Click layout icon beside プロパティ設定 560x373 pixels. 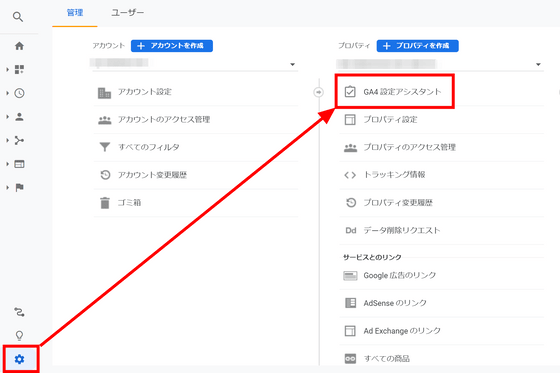click(x=350, y=119)
